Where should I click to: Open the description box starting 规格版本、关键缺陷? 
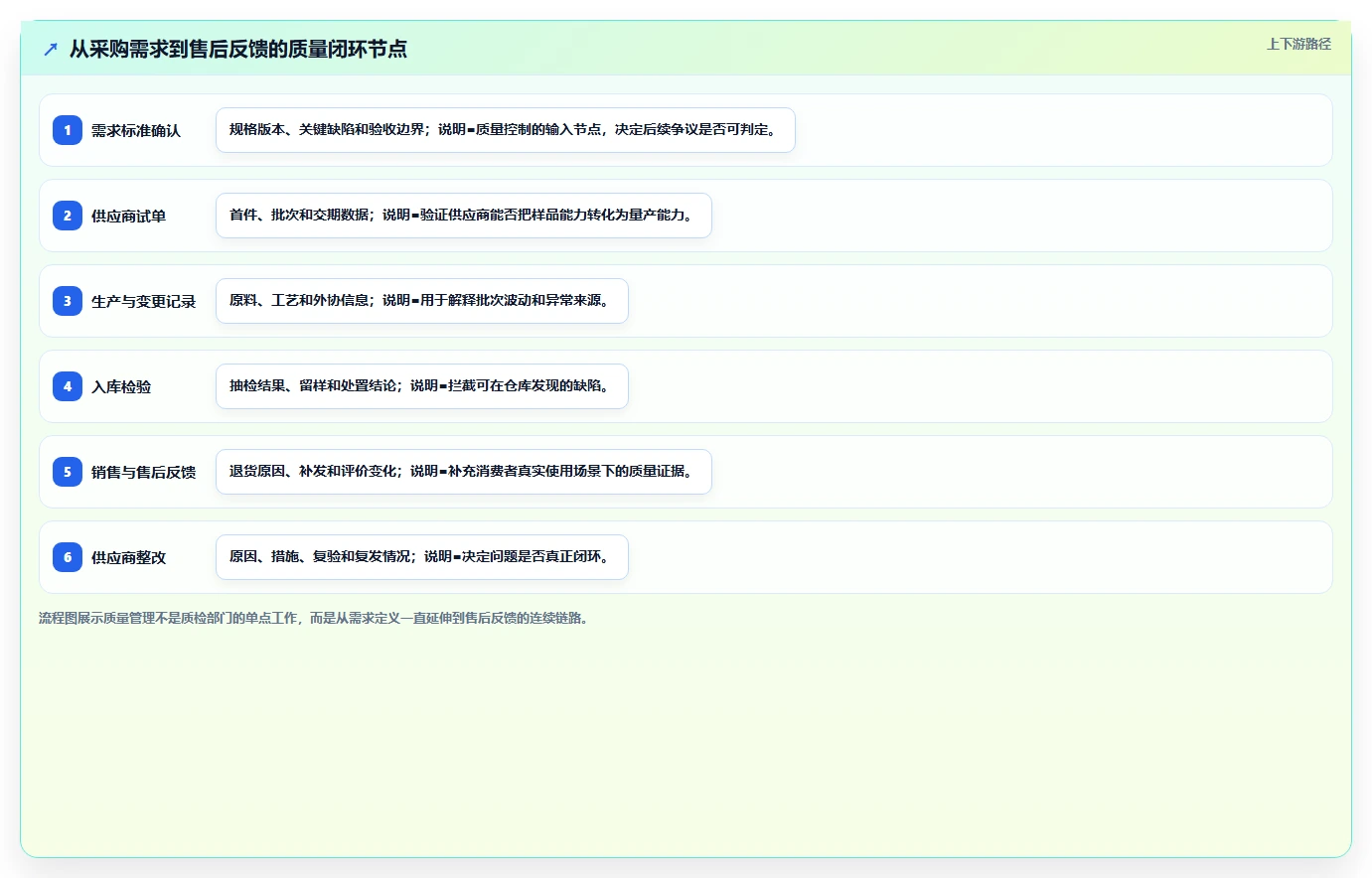(506, 130)
